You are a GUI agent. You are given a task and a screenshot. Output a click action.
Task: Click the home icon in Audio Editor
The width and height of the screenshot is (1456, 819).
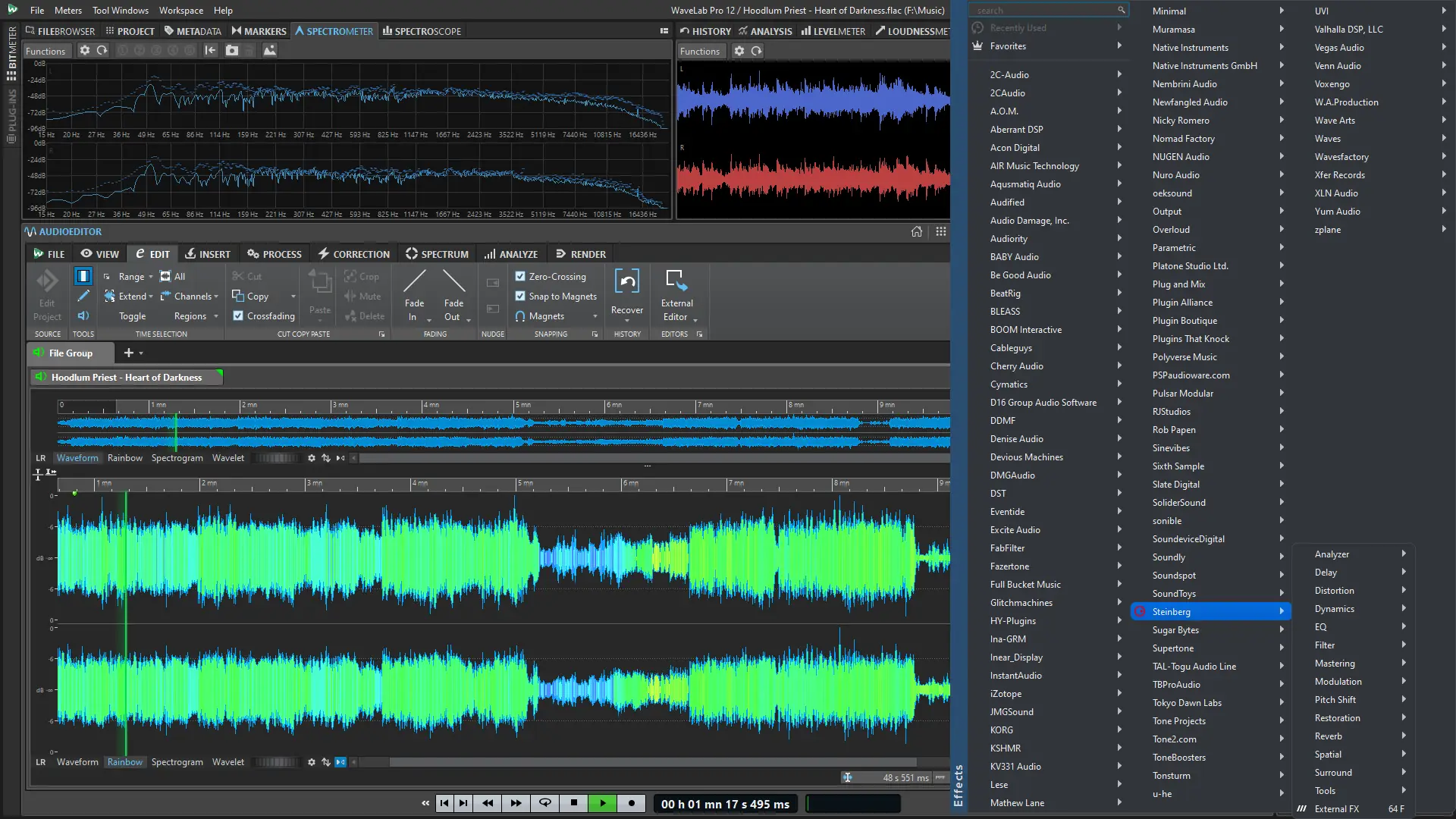tap(917, 232)
